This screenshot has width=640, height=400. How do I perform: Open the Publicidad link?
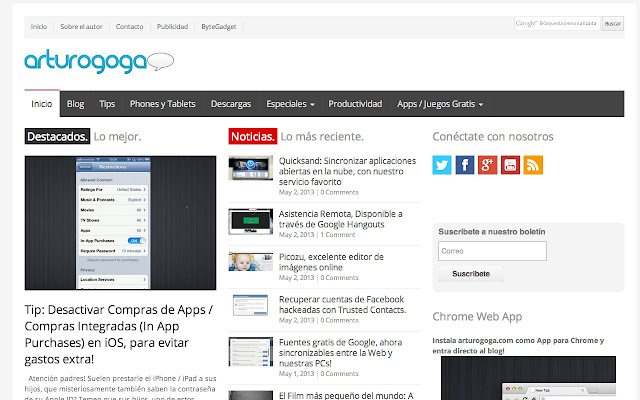coord(172,27)
